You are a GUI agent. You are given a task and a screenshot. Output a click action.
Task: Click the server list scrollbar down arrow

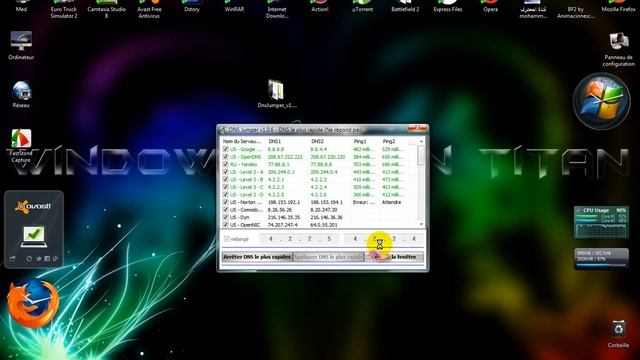421,224
